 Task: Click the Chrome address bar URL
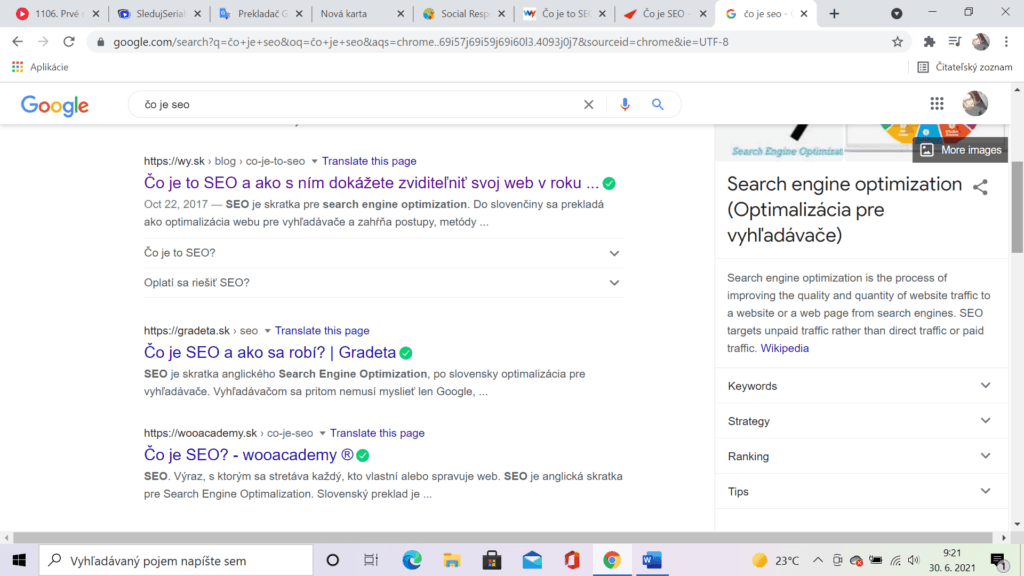click(421, 42)
